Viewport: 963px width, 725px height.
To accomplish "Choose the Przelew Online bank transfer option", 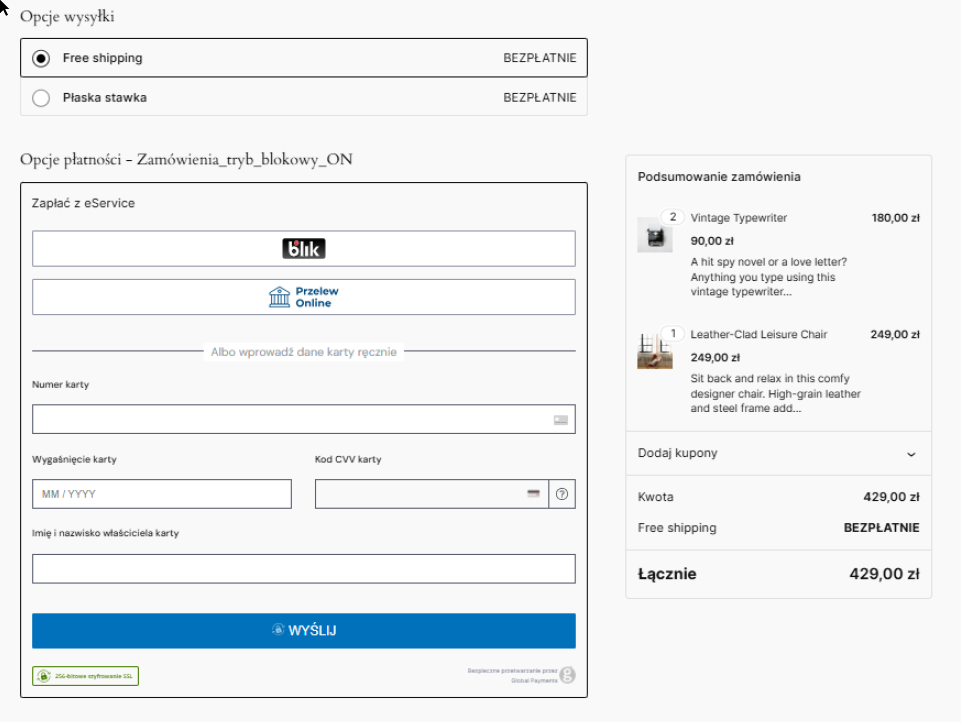I will (x=304, y=297).
